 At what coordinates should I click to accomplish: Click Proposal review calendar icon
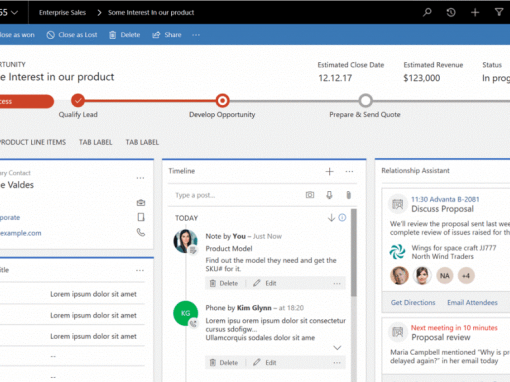(398, 332)
